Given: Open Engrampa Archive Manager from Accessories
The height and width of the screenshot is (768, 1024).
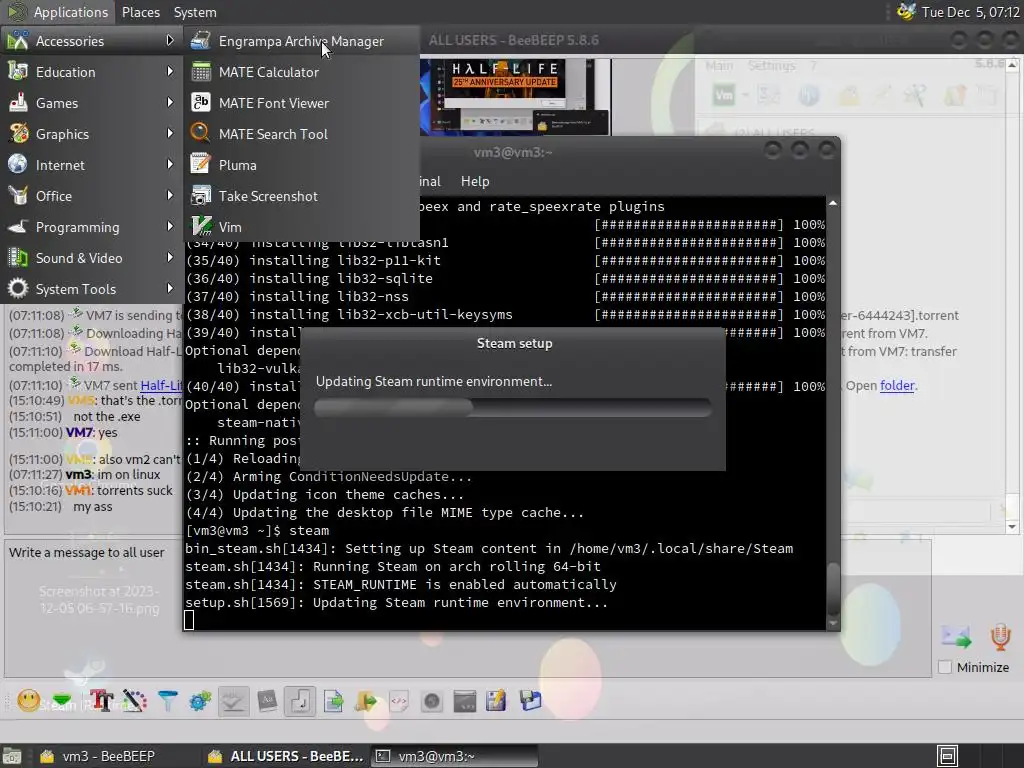Looking at the screenshot, I should pyautogui.click(x=301, y=41).
